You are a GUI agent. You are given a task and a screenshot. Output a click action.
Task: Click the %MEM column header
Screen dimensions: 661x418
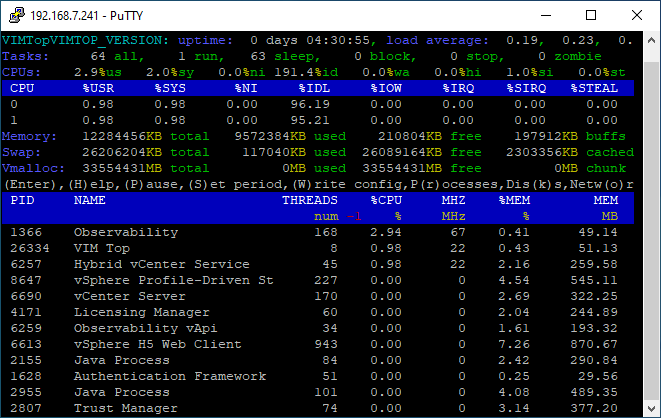click(x=514, y=200)
